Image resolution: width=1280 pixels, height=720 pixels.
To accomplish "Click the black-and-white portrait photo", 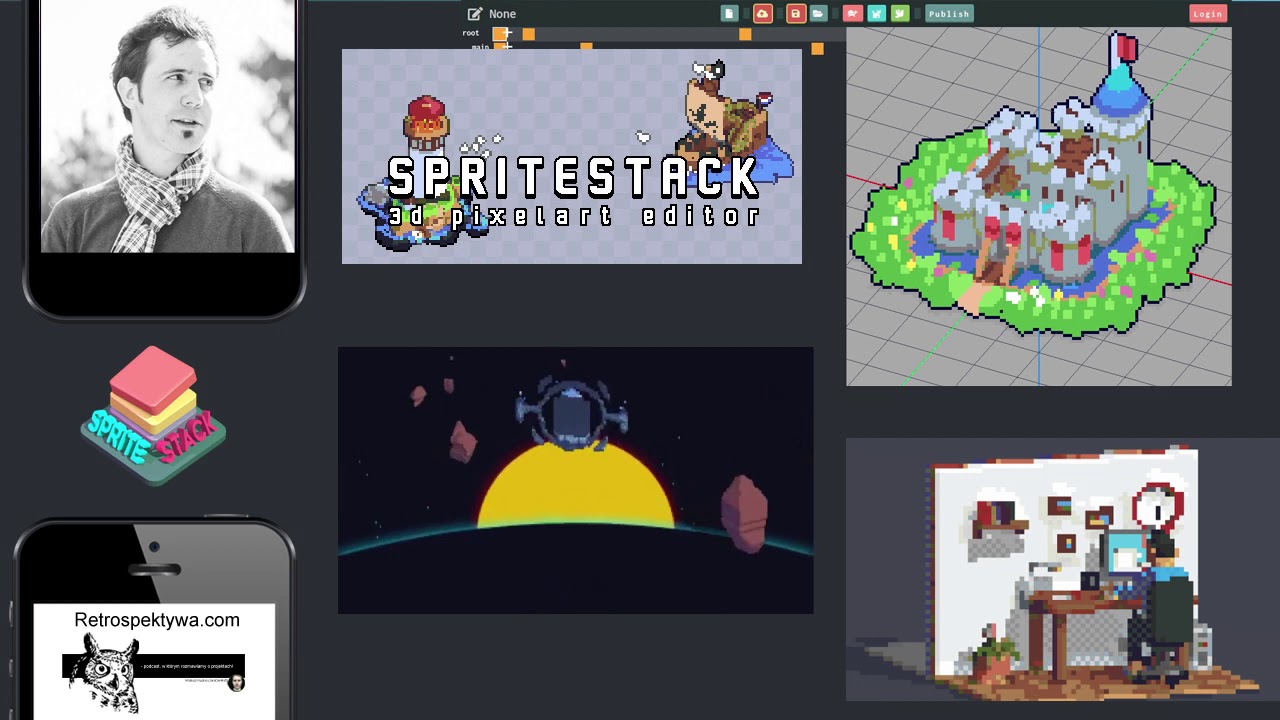I will (x=168, y=126).
